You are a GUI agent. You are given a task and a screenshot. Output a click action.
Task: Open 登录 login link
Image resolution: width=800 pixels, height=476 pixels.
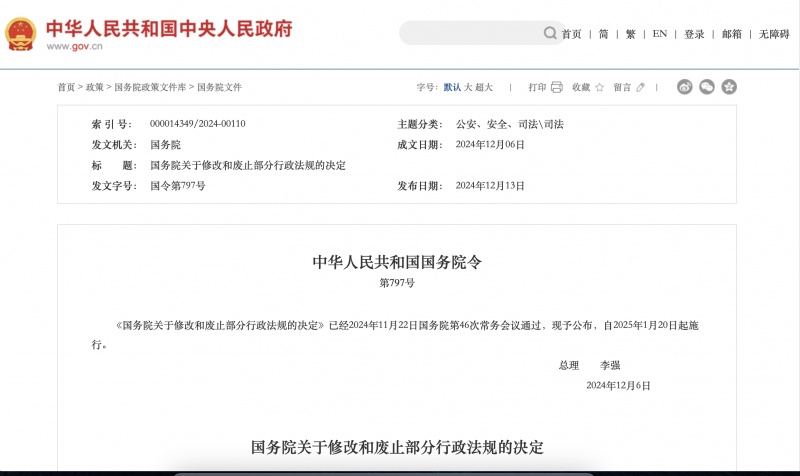tap(694, 34)
